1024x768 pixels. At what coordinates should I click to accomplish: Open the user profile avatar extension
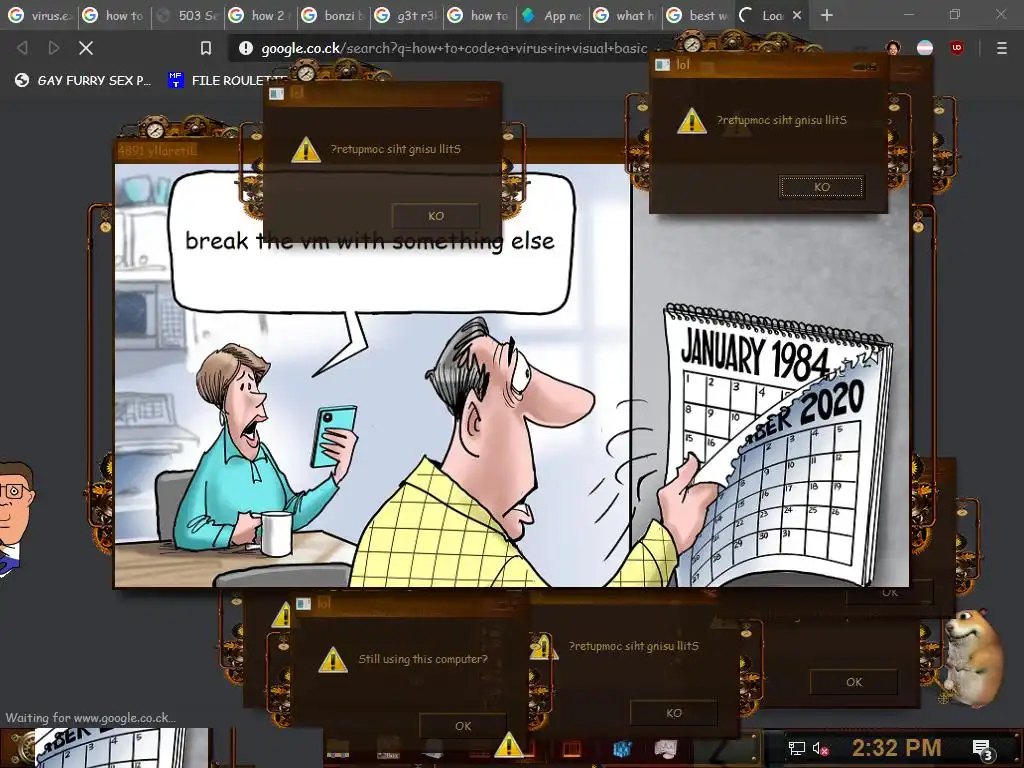coord(893,48)
